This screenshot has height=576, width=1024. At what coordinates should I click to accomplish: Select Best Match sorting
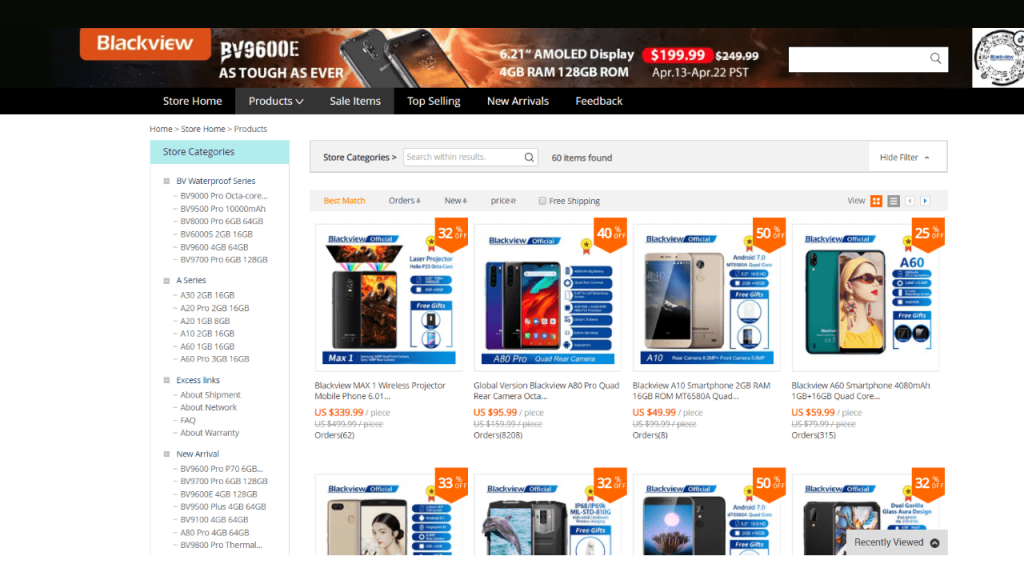pos(344,200)
